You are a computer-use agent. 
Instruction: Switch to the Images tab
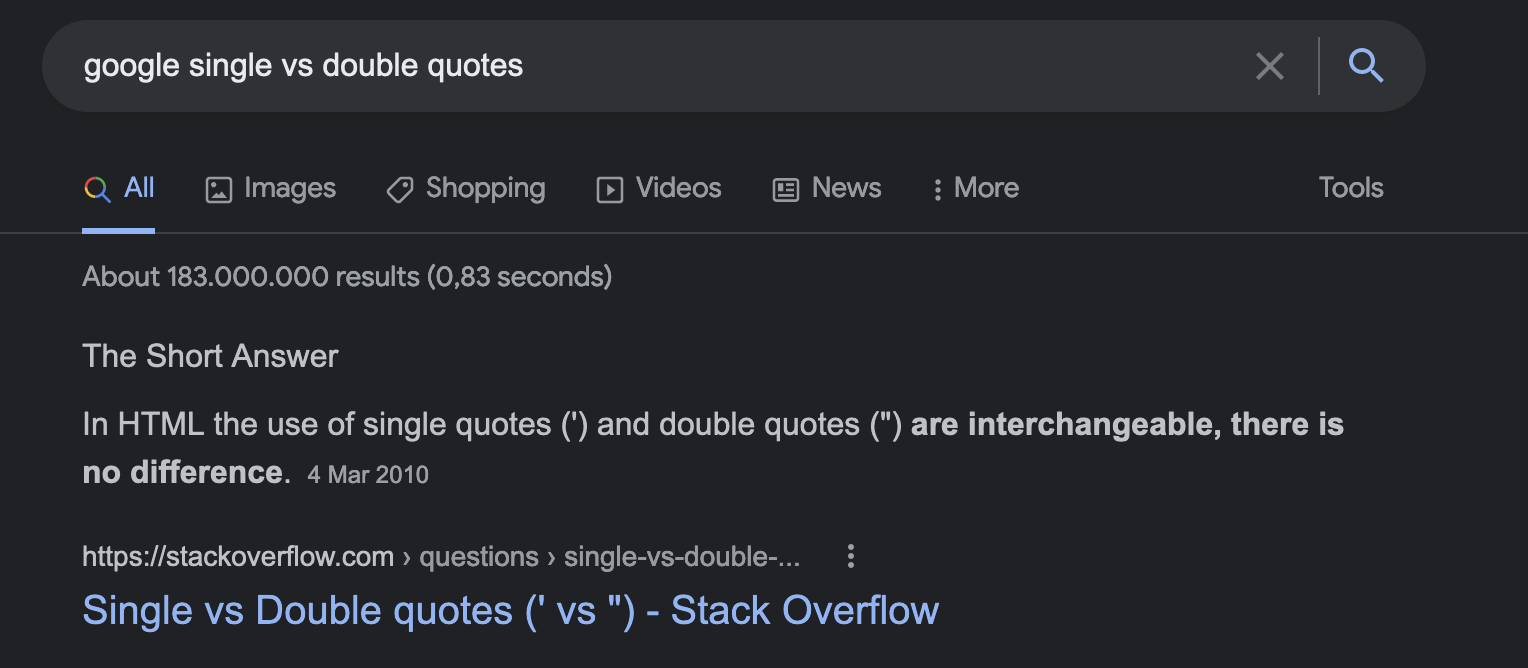pos(288,188)
